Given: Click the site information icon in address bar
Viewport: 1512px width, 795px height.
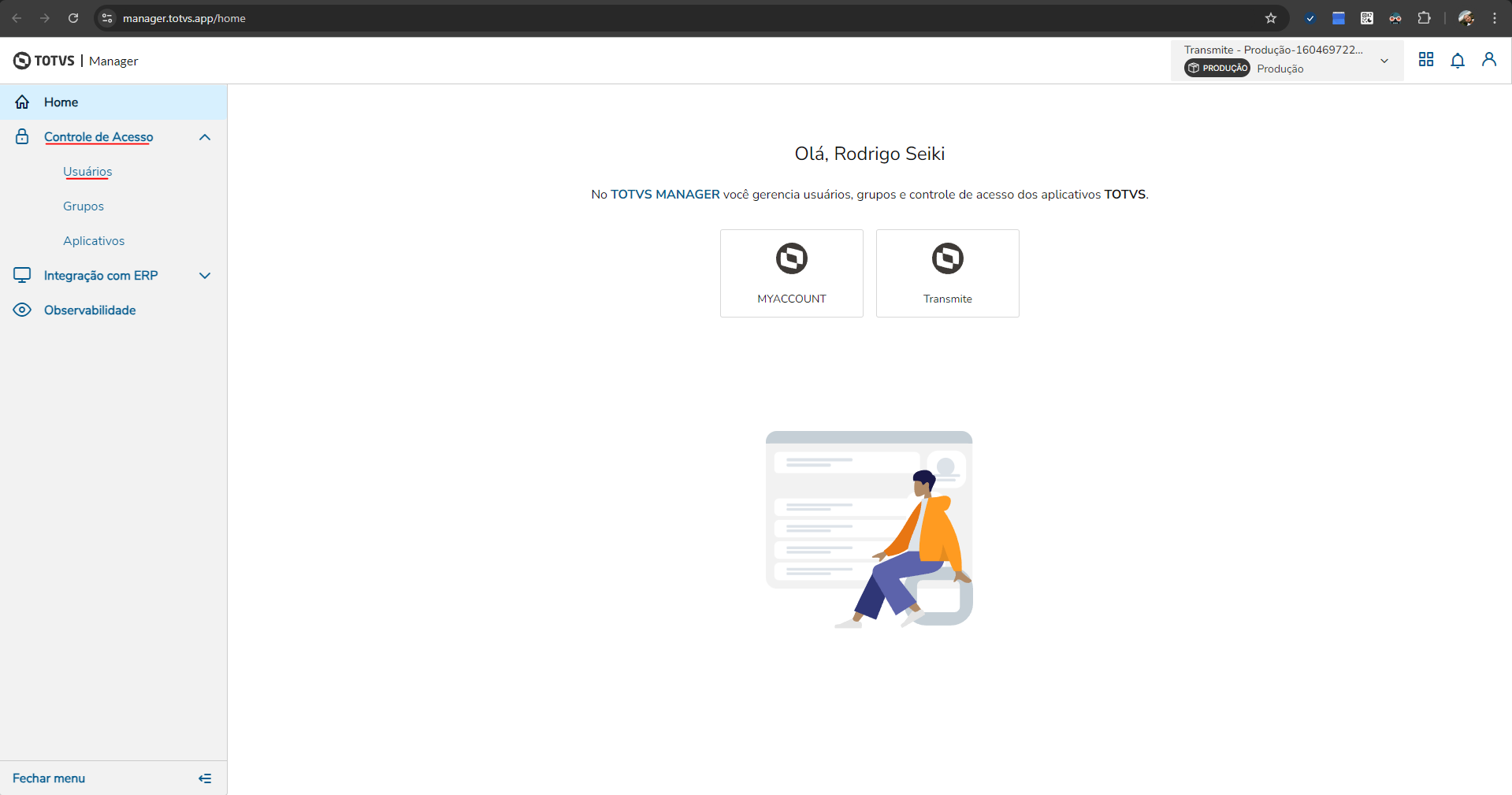Looking at the screenshot, I should coord(108,18).
